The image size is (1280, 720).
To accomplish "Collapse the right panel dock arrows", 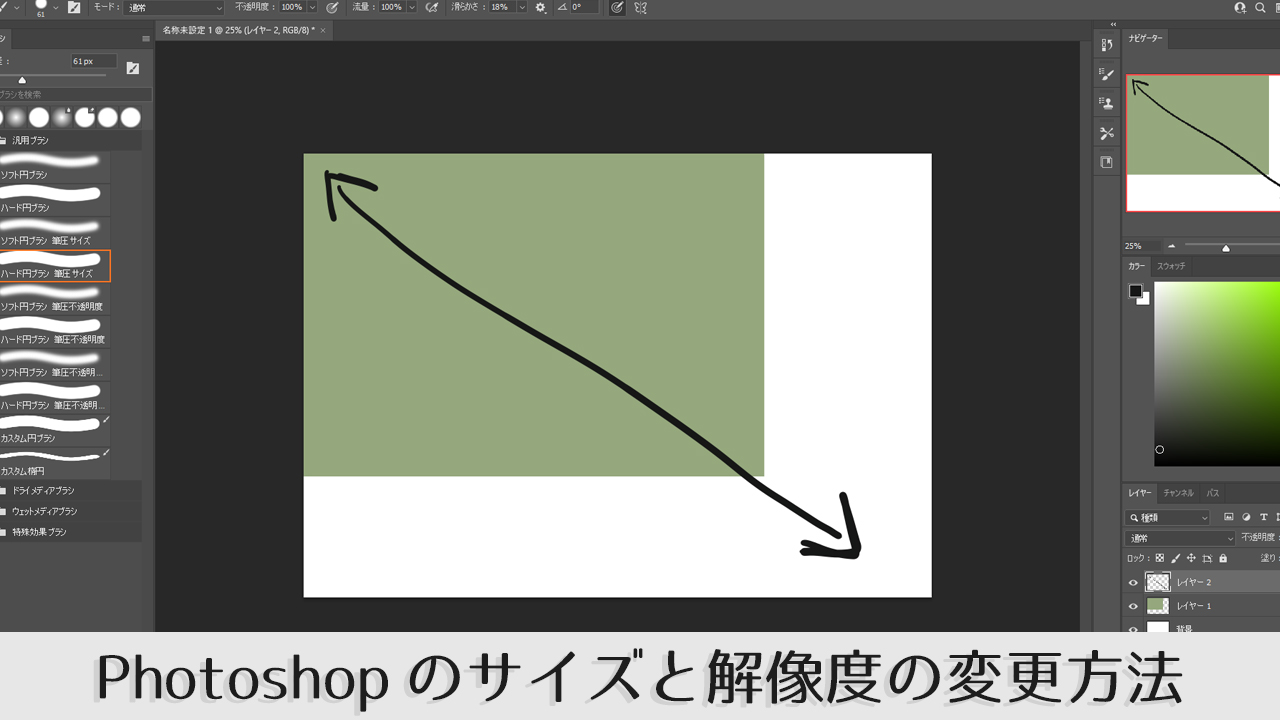I will click(x=1113, y=25).
